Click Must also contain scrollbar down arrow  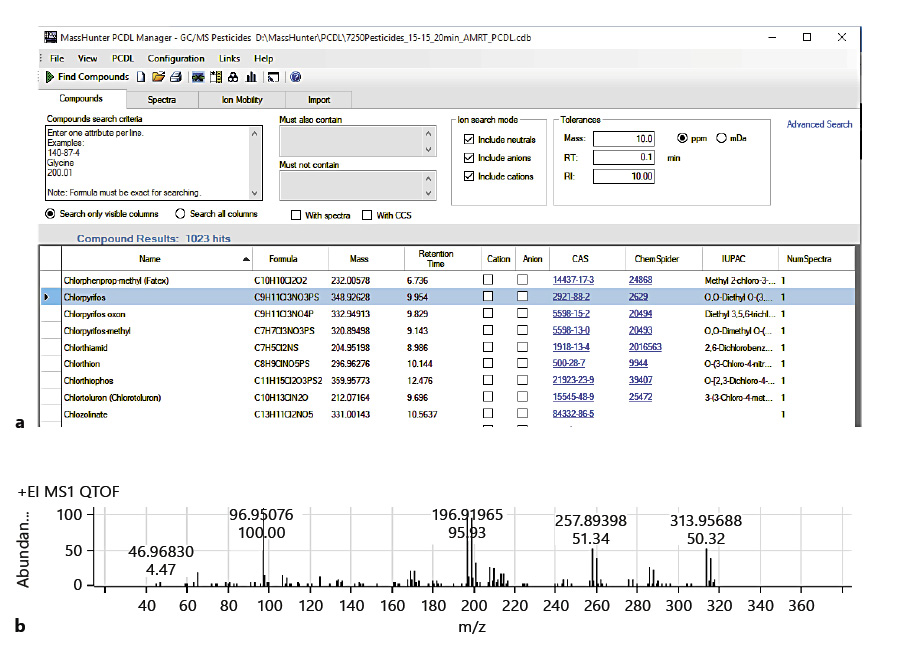(x=428, y=149)
